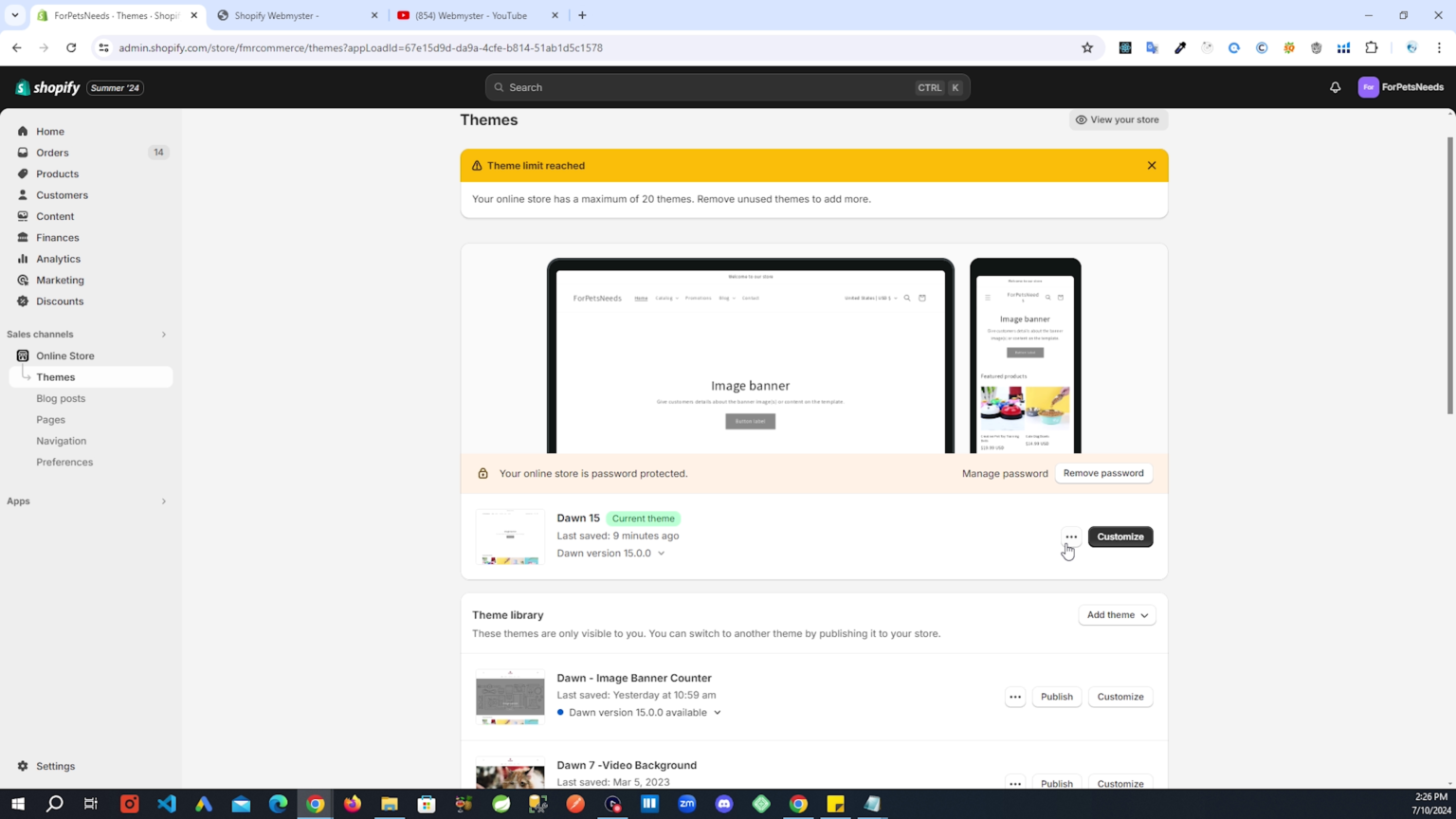Publish Dawn 7 -Video Background theme
The width and height of the screenshot is (1456, 819).
click(1056, 784)
